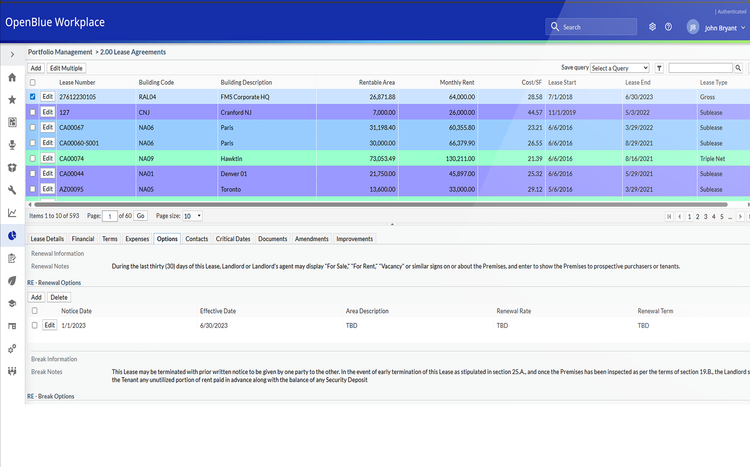Open the layered cube icon in header
This screenshot has width=750, height=467.
(x=652, y=27)
